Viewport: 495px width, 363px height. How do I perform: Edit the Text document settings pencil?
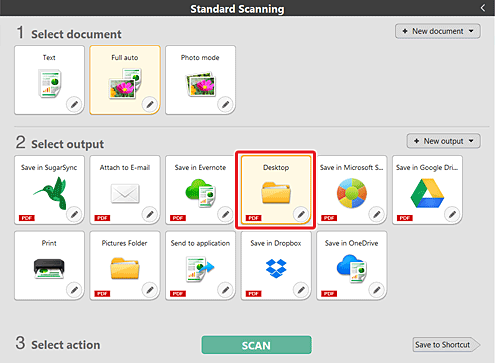[x=74, y=104]
